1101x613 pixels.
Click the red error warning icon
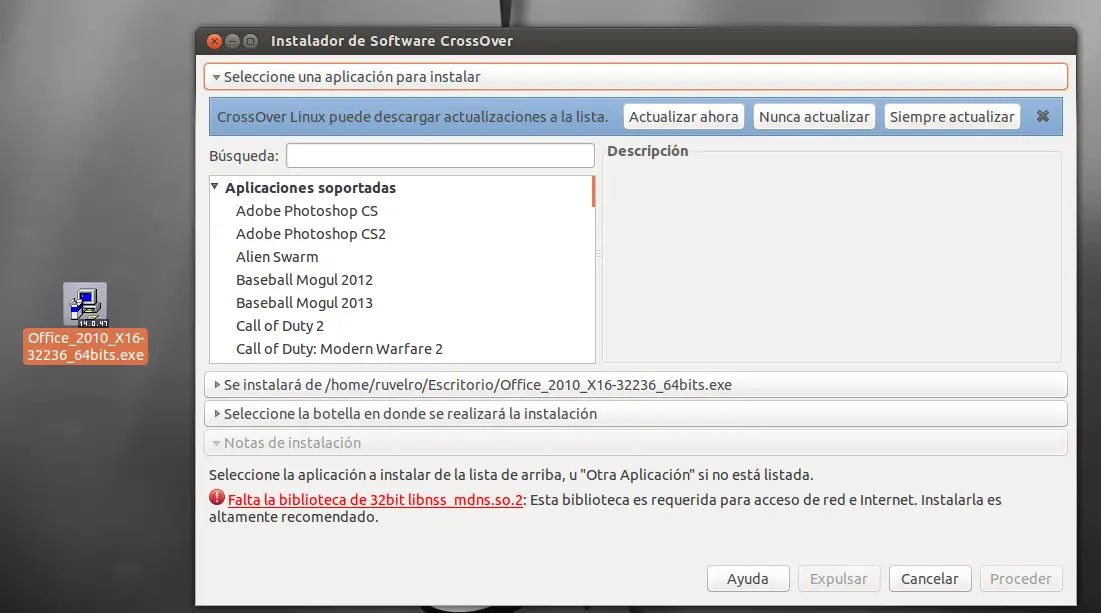tap(217, 498)
